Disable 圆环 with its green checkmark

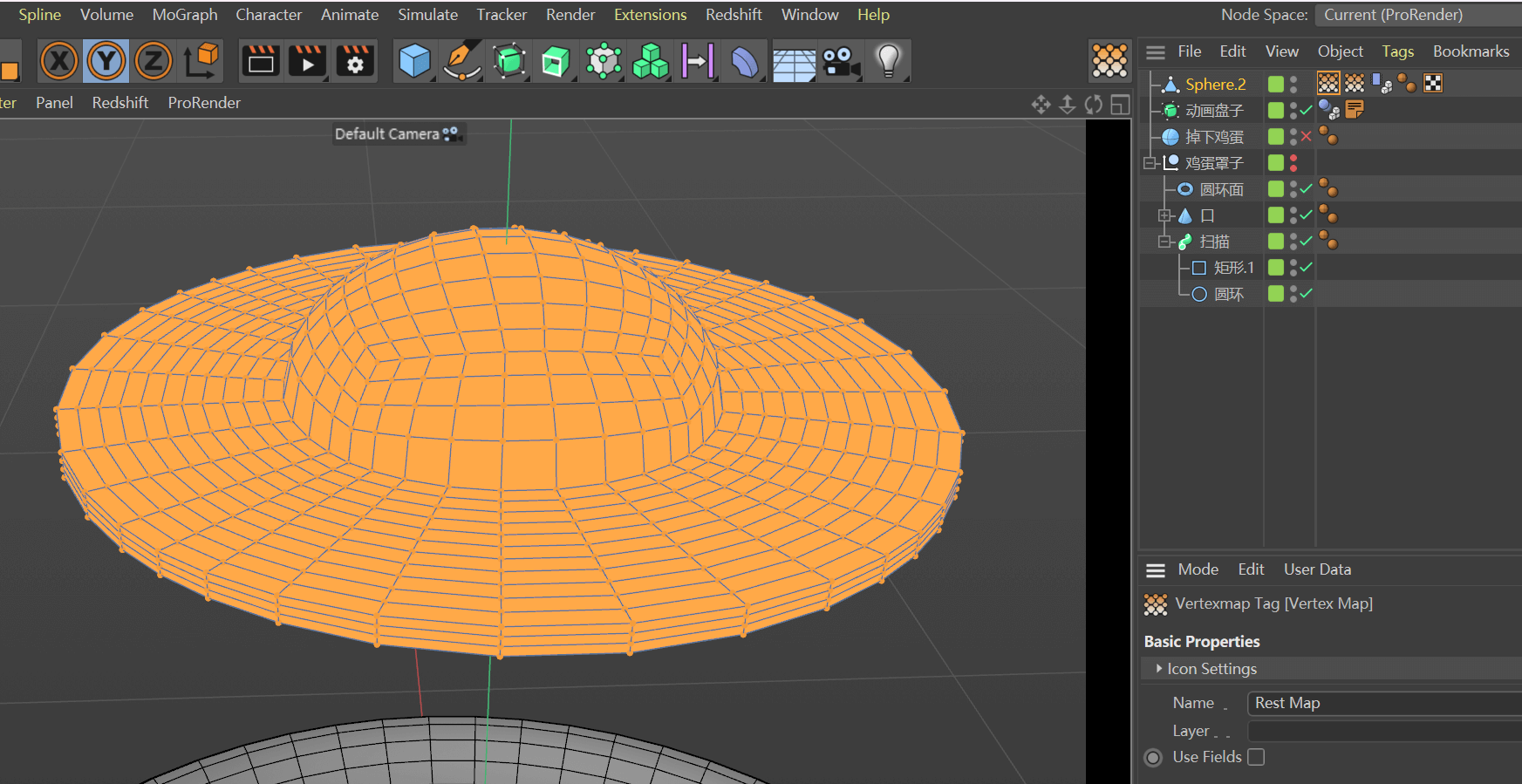(1306, 293)
